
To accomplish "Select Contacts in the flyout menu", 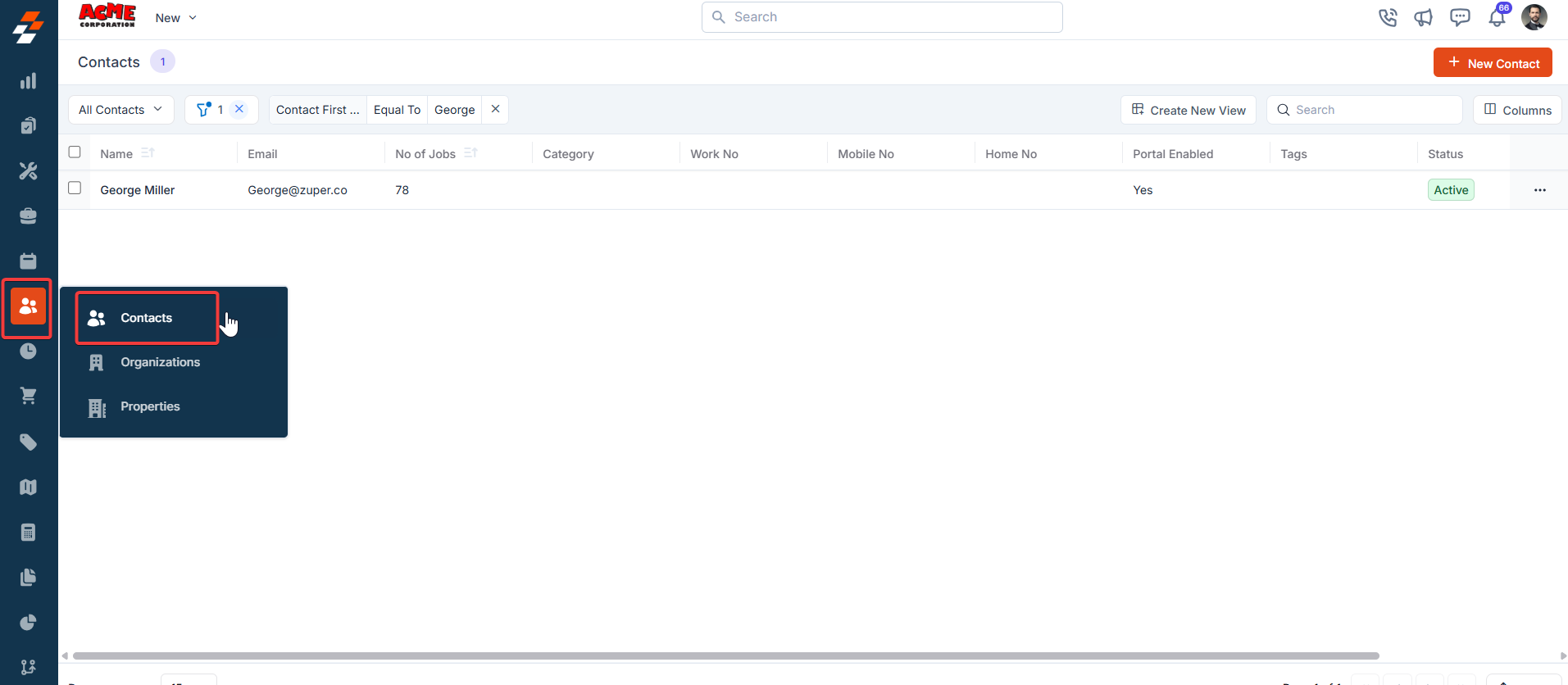I will [148, 318].
